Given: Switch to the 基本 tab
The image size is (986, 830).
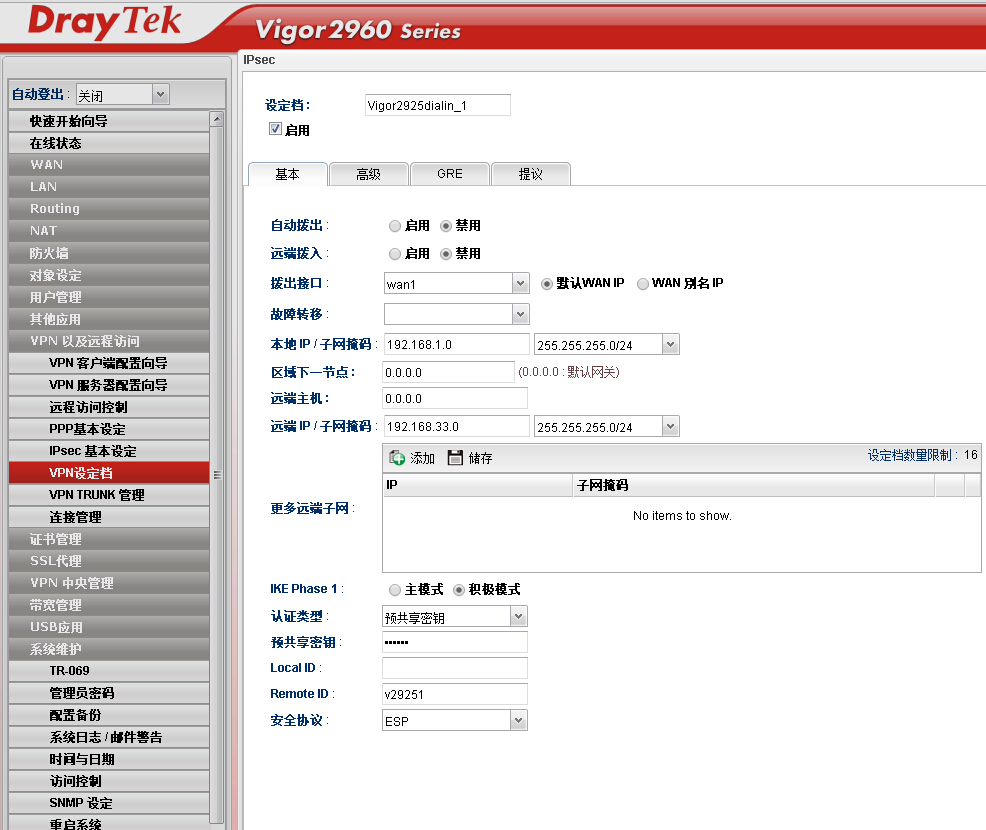Looking at the screenshot, I should coord(287,174).
